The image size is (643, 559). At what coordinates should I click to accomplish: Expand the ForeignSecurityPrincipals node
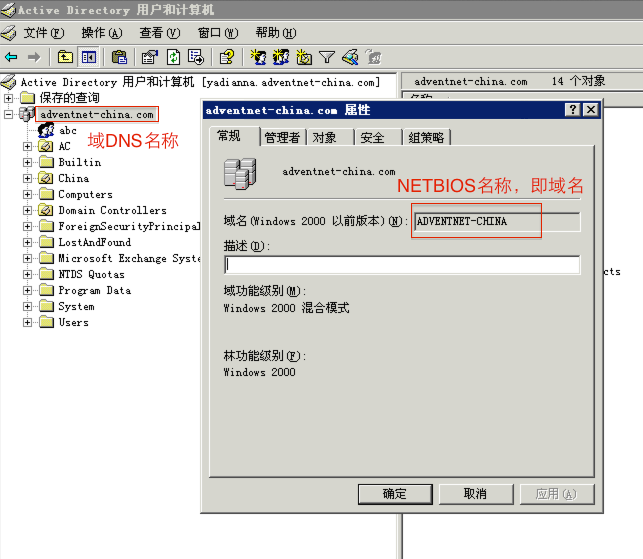tap(27, 226)
